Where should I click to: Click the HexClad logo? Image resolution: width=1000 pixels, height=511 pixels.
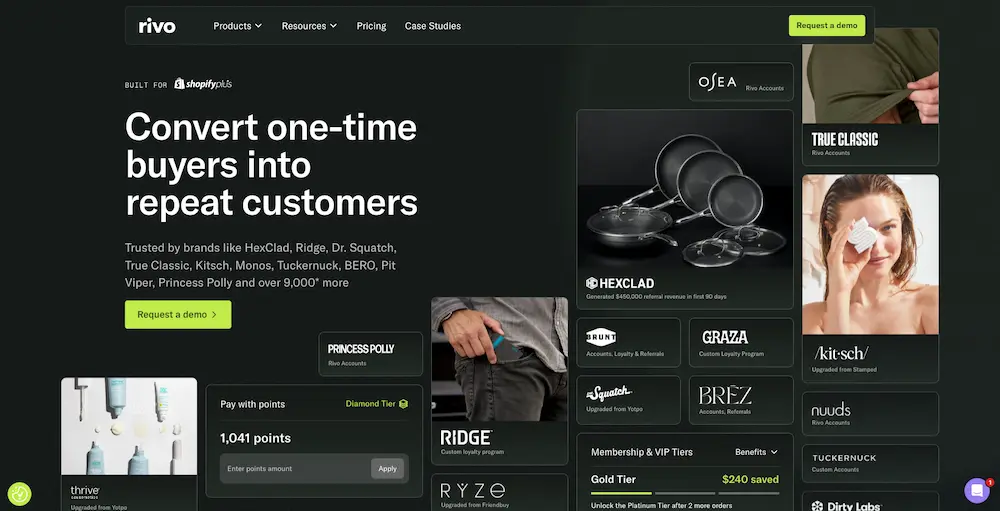tap(620, 283)
